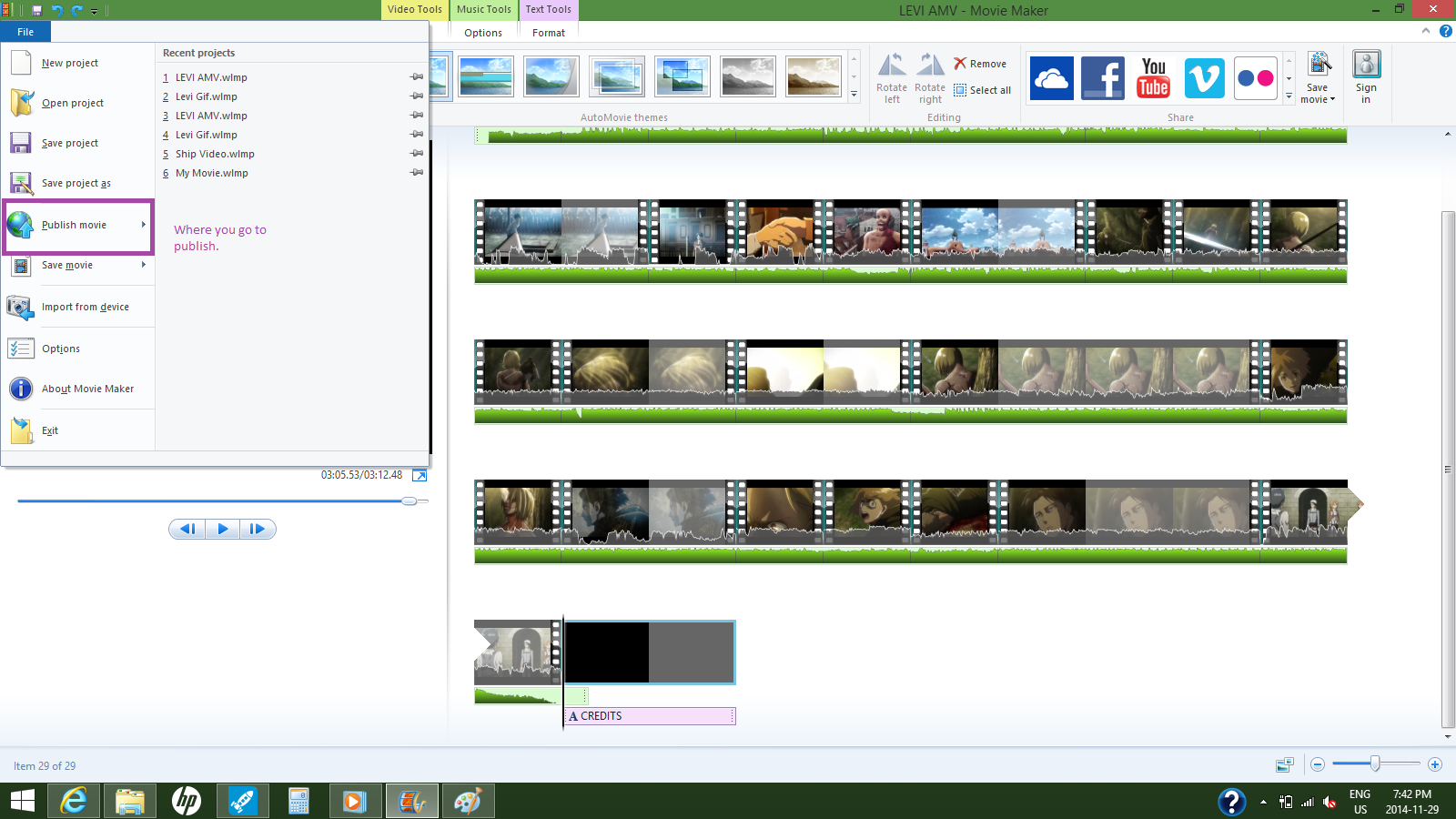Open the Open project folder icon
This screenshot has height=819, width=1456.
tap(22, 103)
